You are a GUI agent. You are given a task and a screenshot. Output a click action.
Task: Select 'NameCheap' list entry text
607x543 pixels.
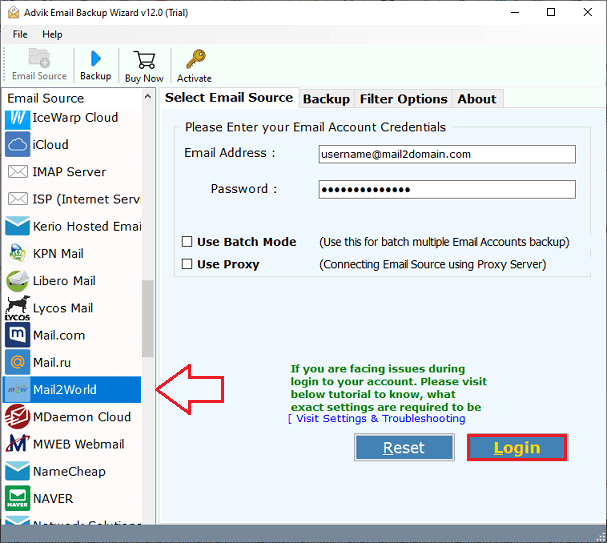[69, 471]
